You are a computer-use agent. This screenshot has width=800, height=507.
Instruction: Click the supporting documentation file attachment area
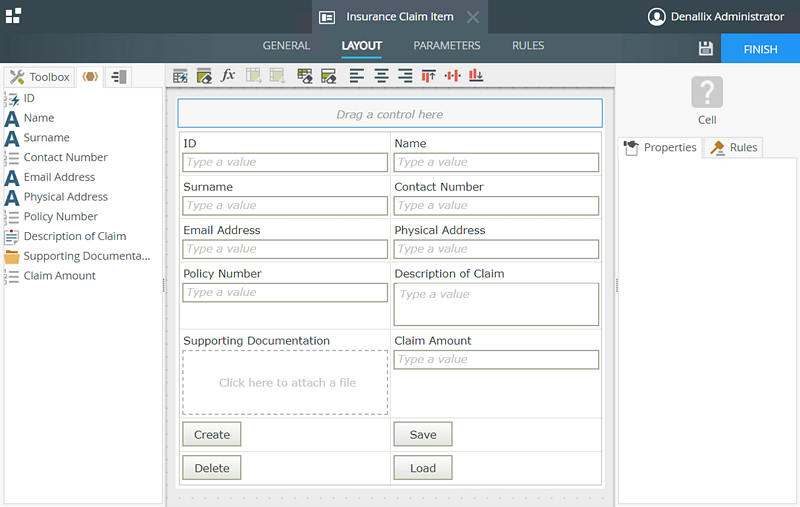pos(286,383)
